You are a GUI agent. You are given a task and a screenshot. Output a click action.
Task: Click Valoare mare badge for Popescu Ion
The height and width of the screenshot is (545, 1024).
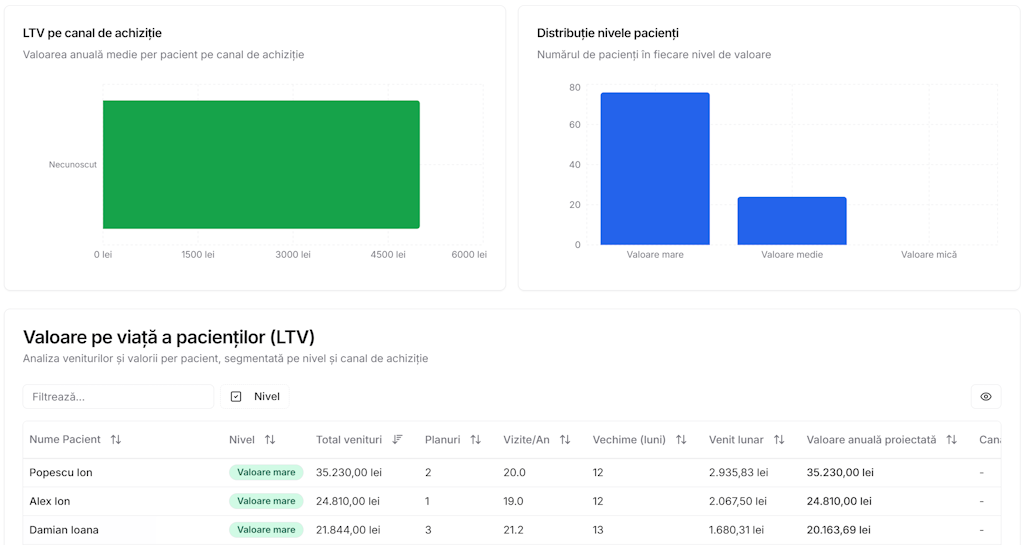coord(266,472)
